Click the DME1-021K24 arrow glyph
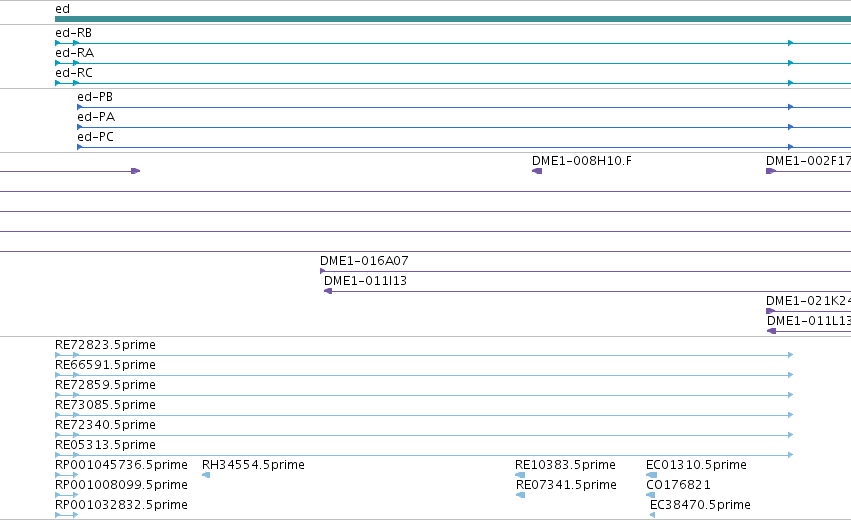 (x=771, y=311)
